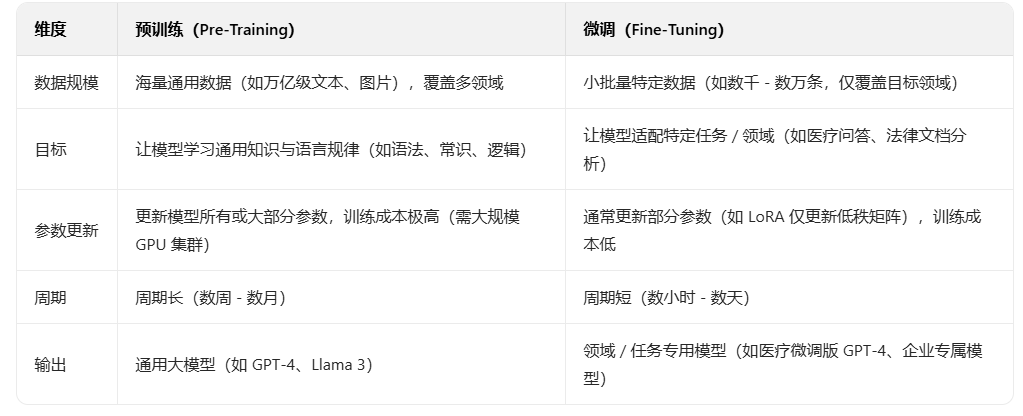Click the 微调 (Fine-Tuning) column header

[x=653, y=30]
